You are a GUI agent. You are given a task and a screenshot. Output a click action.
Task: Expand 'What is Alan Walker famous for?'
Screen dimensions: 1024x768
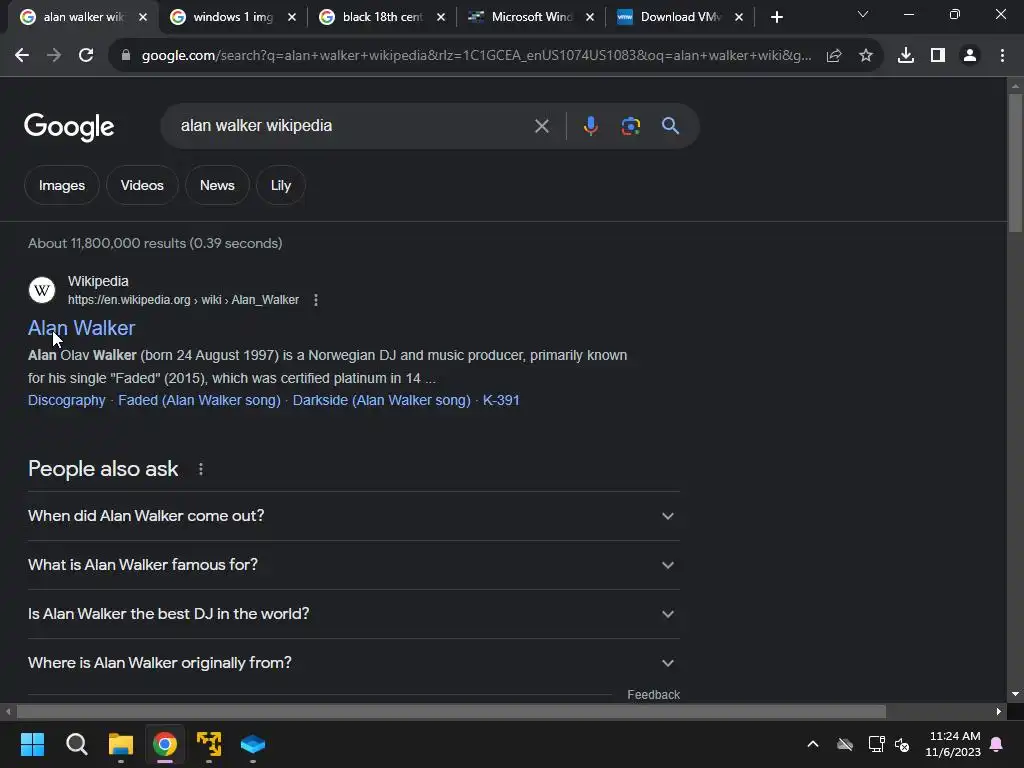[353, 565]
